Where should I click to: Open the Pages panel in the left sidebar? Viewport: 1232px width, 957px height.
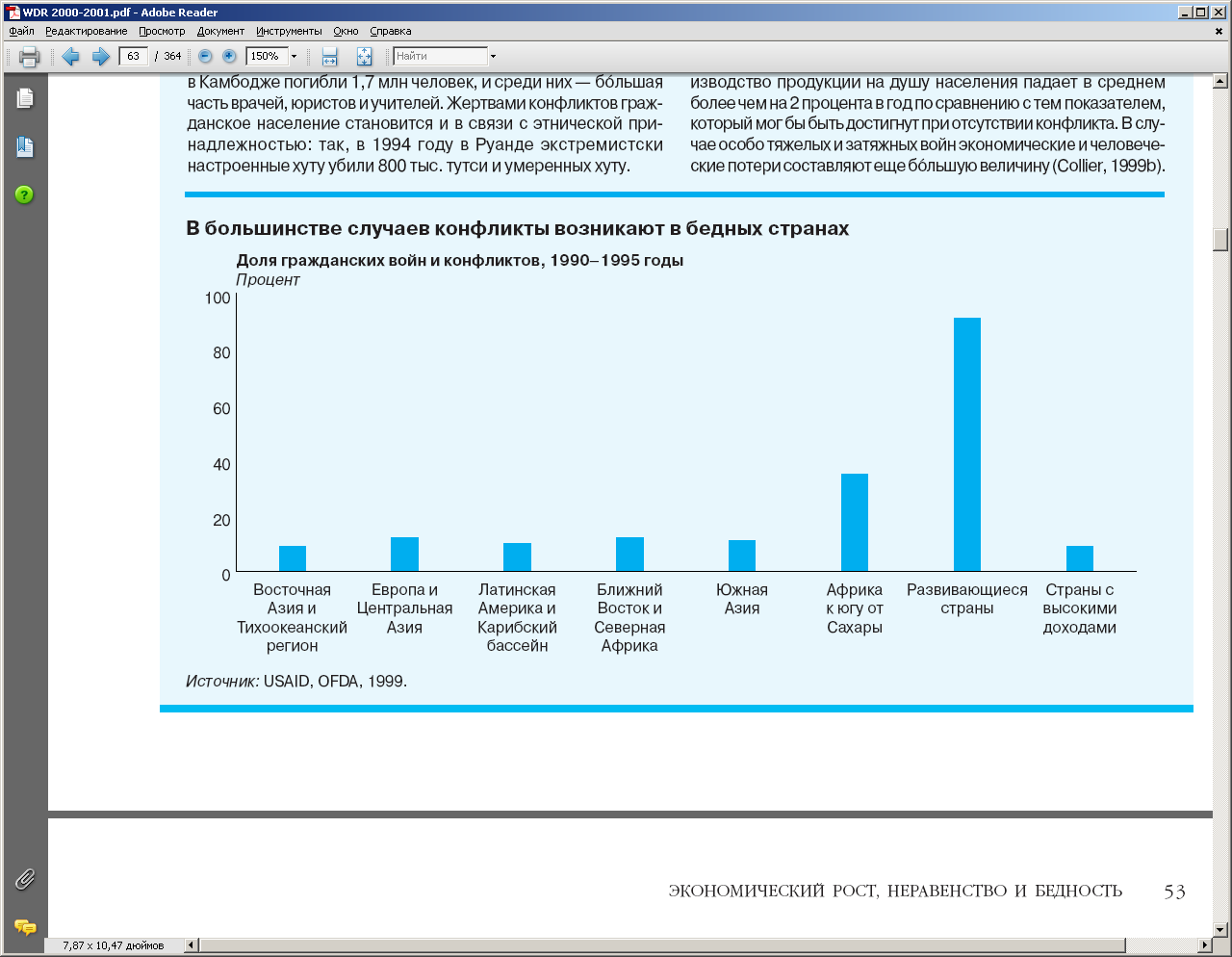(x=25, y=98)
